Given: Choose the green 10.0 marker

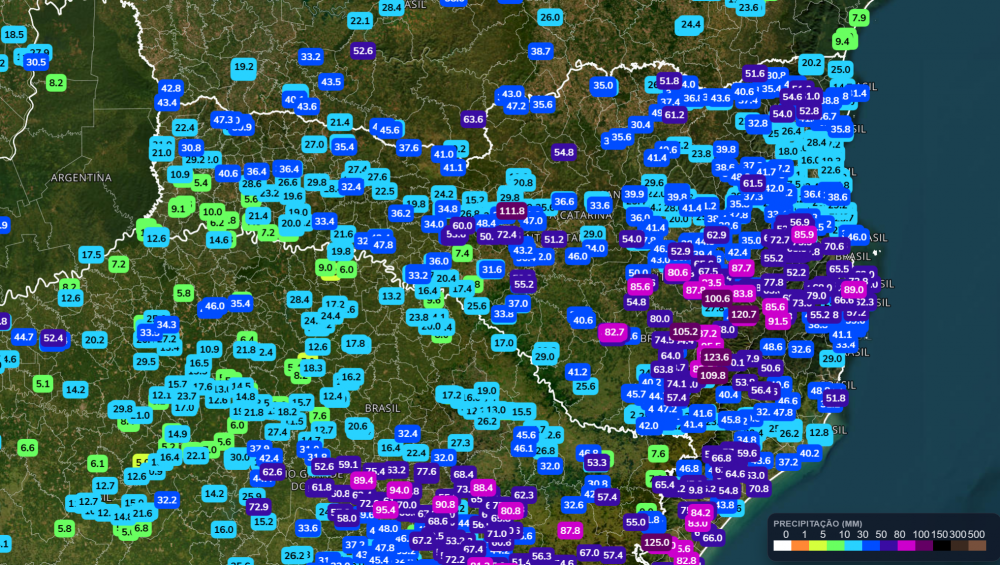Looking at the screenshot, I should [212, 212].
